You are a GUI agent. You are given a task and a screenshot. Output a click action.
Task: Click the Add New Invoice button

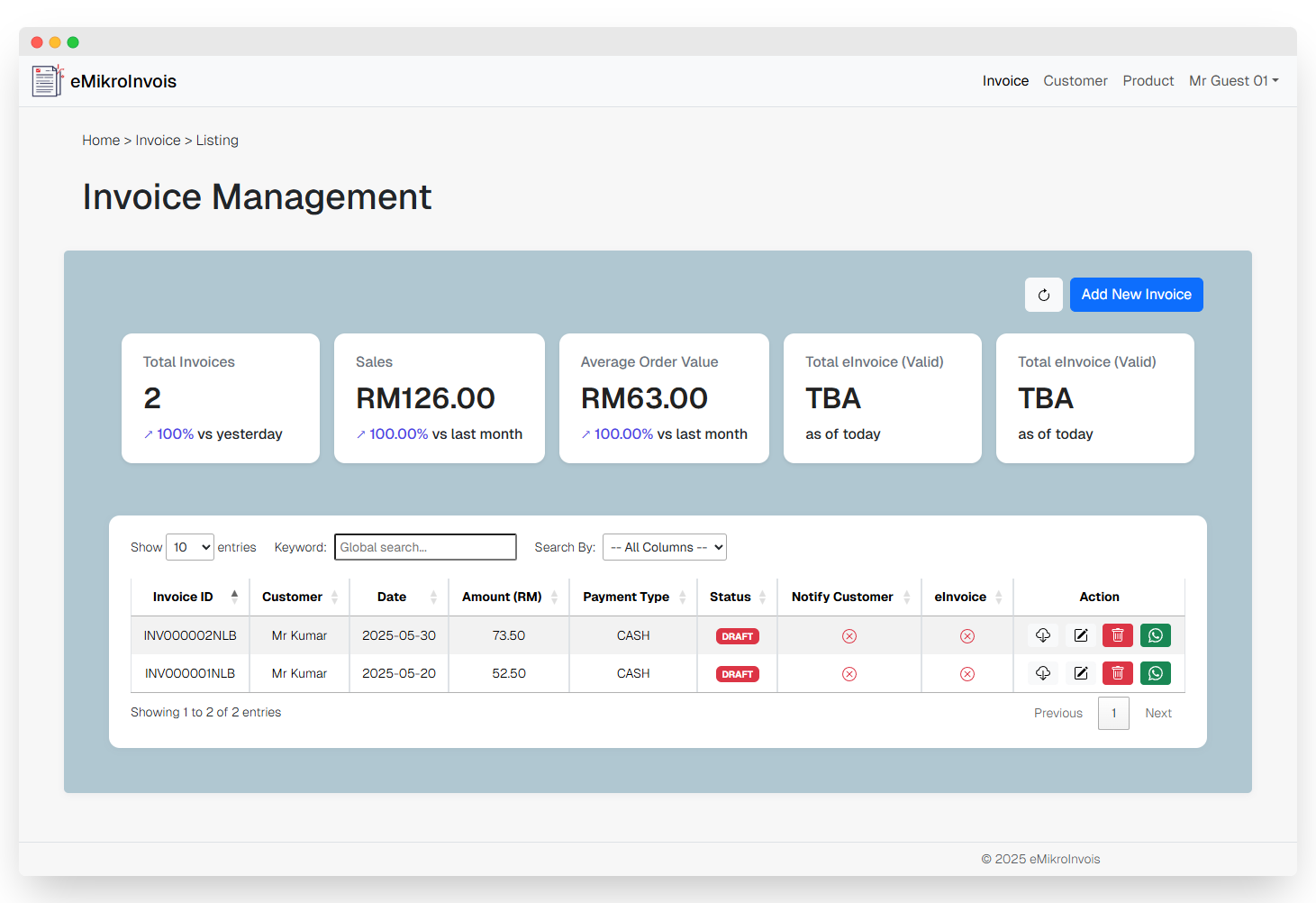click(x=1136, y=295)
